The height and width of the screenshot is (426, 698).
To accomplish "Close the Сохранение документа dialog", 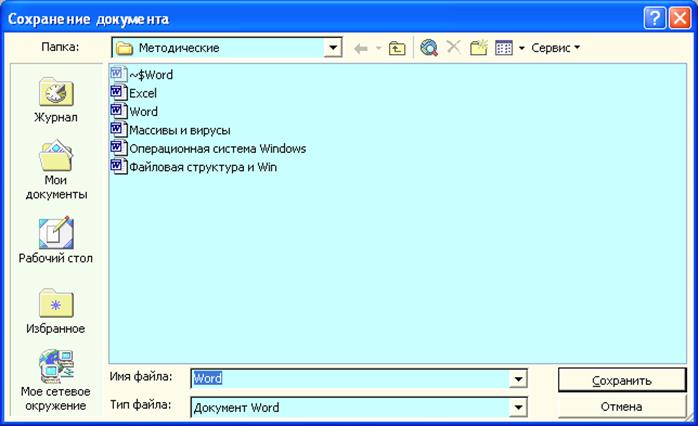I will click(680, 19).
